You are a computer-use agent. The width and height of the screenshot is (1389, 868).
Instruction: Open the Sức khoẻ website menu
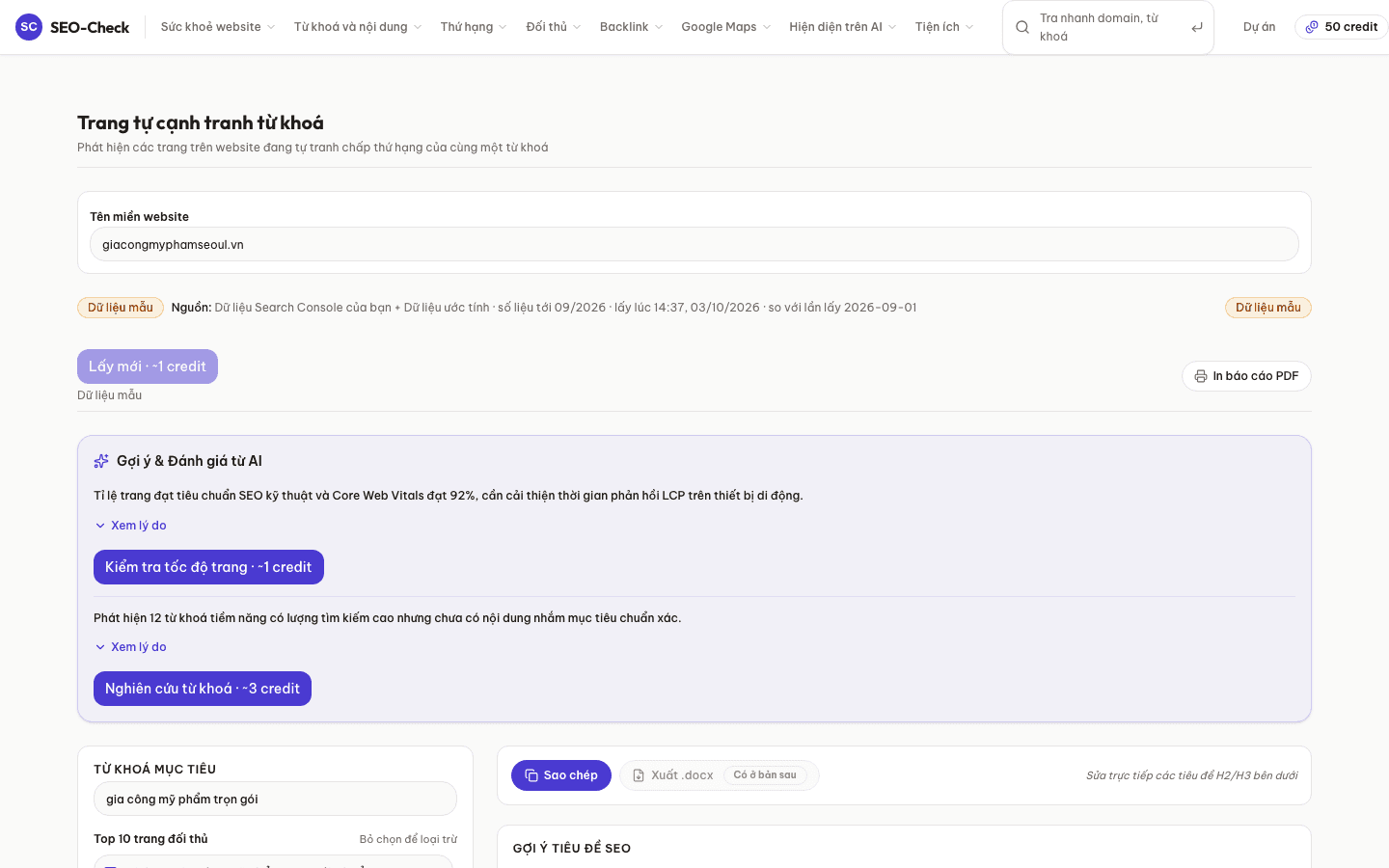pyautogui.click(x=218, y=27)
